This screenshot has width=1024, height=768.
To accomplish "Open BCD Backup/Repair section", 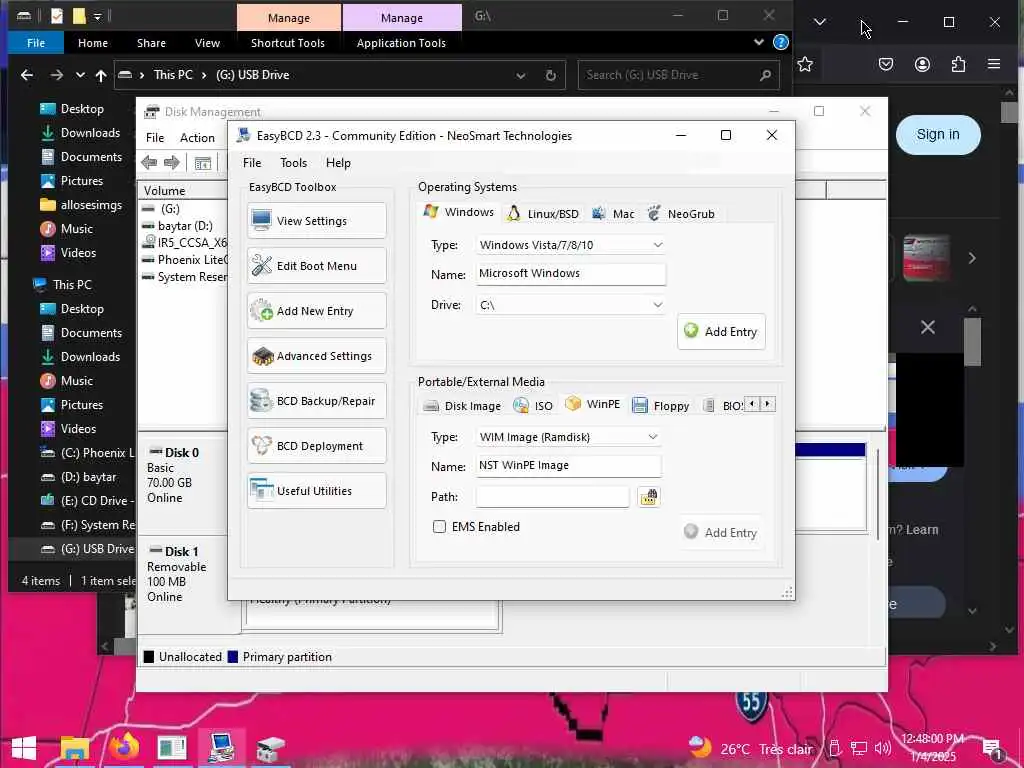I will (x=317, y=401).
